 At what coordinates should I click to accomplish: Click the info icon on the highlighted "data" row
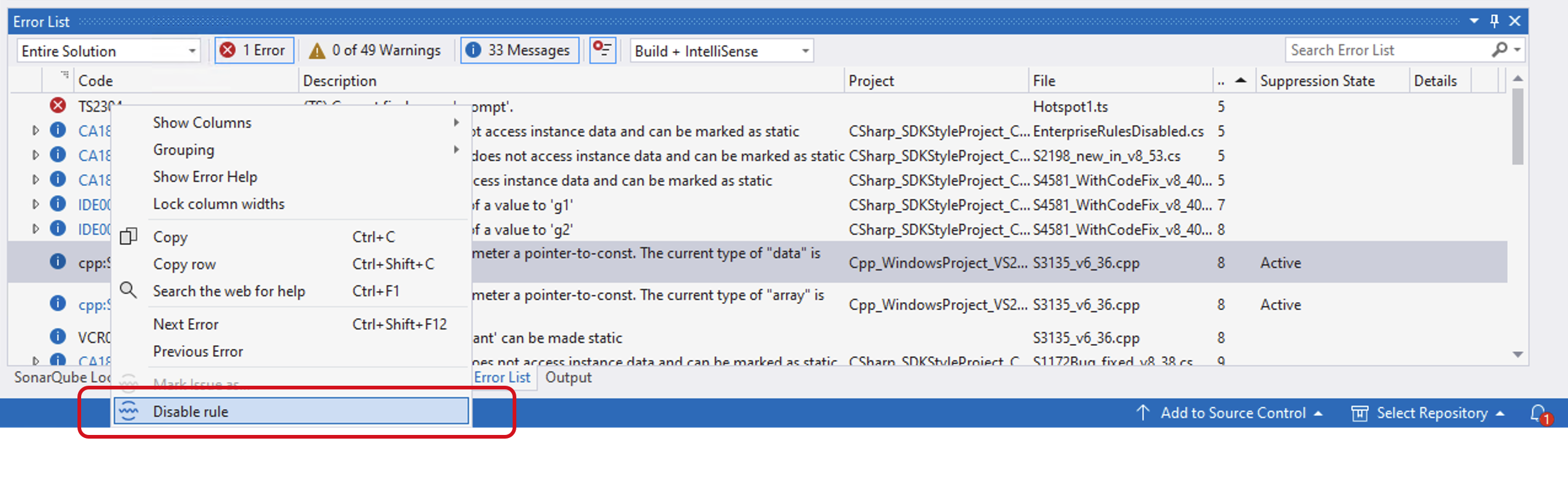point(58,261)
